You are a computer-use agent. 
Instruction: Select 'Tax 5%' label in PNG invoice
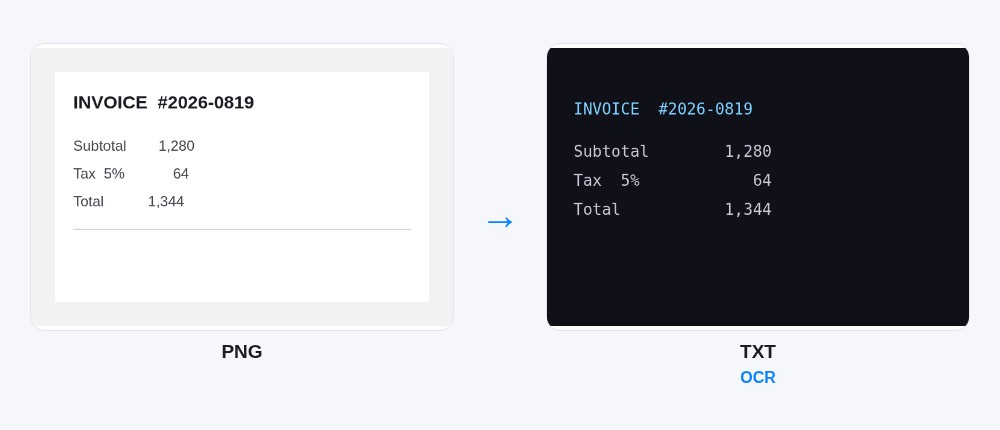pos(99,174)
